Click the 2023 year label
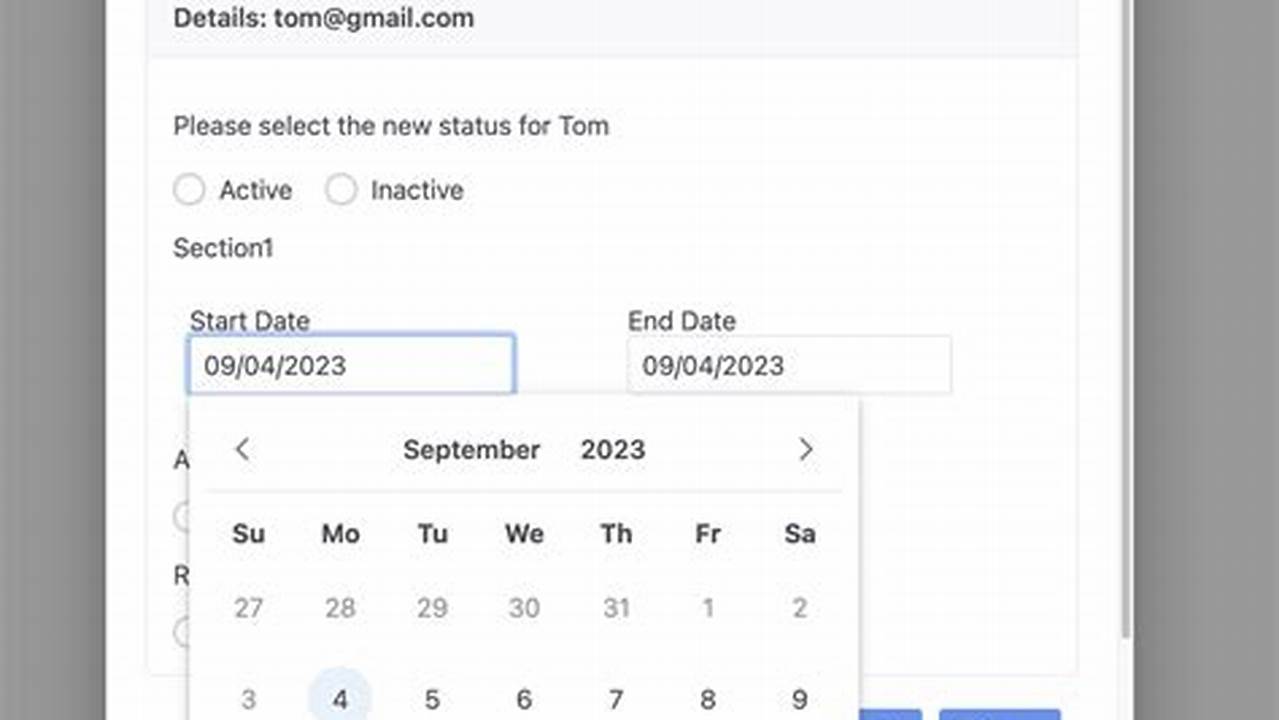This screenshot has height=720, width=1279. 612,450
